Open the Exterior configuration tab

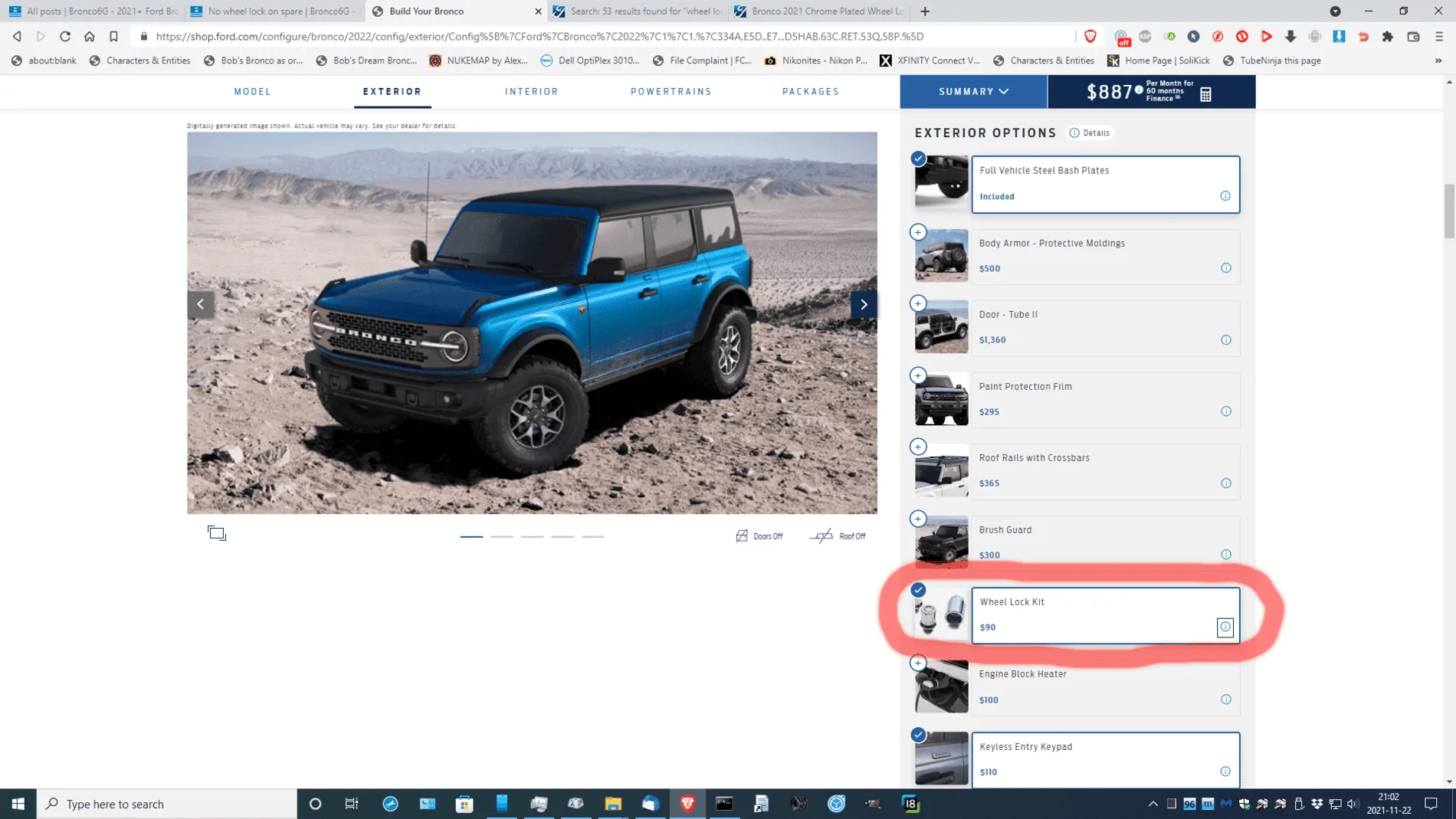tap(392, 91)
